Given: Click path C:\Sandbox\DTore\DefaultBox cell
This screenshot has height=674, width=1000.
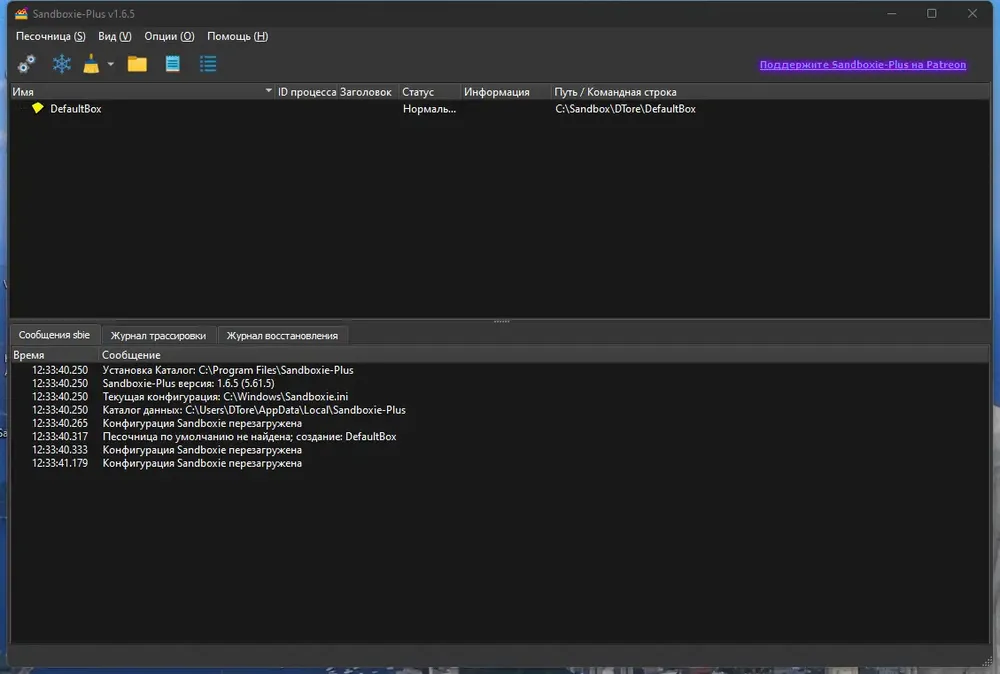Looking at the screenshot, I should (625, 109).
